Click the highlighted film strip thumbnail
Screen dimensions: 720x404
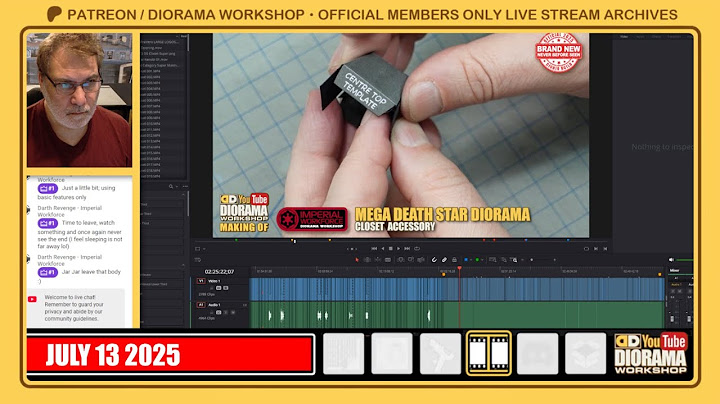click(x=489, y=354)
